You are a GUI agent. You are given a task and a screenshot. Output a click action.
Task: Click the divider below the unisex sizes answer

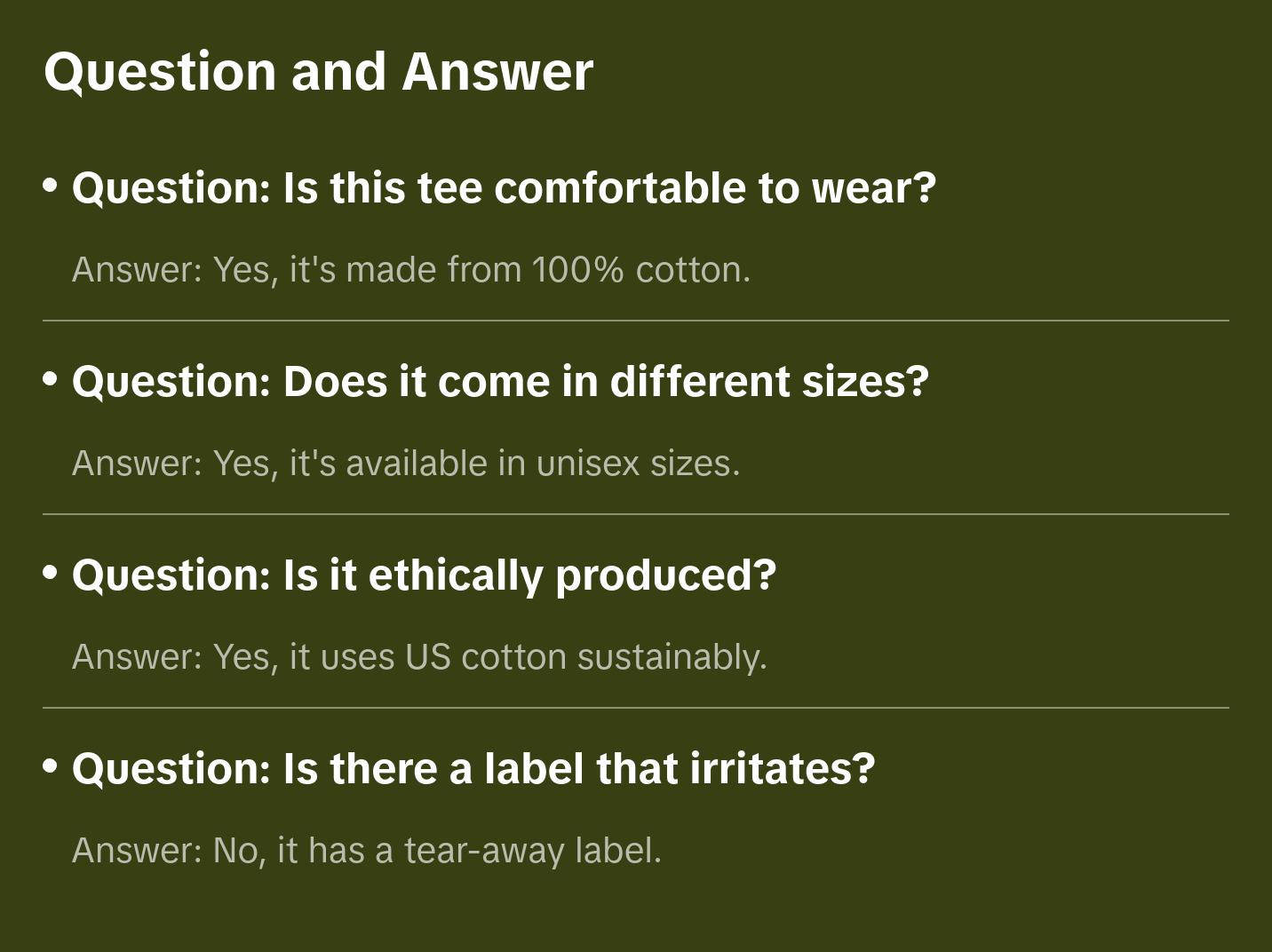636,514
